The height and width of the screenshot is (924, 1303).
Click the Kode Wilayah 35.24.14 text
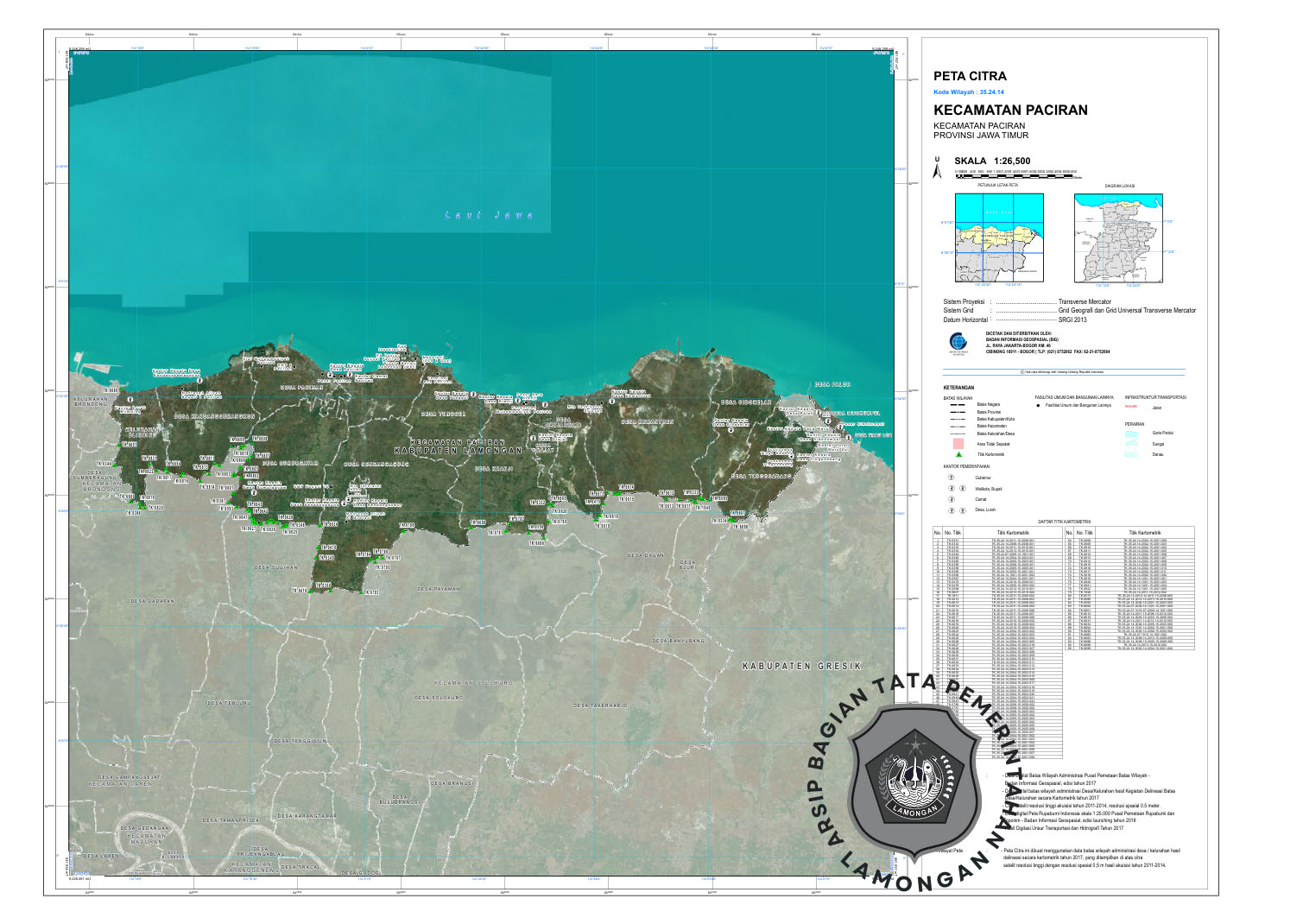968,92
